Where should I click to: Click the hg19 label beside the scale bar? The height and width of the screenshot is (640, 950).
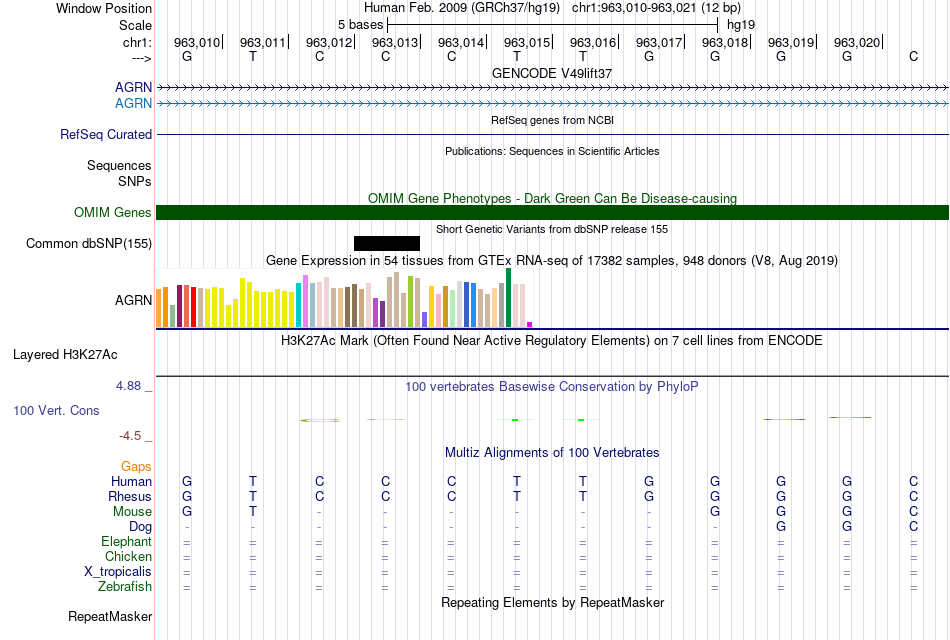(741, 25)
